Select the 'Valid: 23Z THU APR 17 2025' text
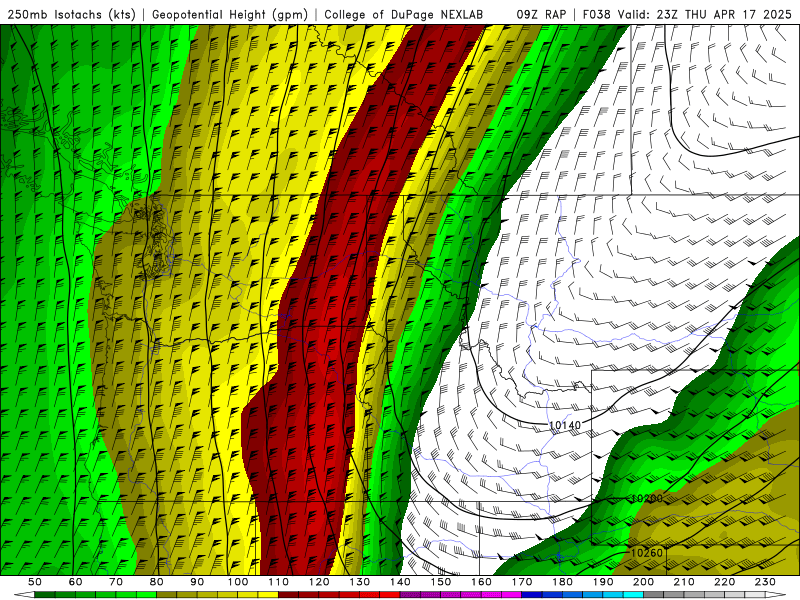Image resolution: width=800 pixels, height=600 pixels. (705, 14)
